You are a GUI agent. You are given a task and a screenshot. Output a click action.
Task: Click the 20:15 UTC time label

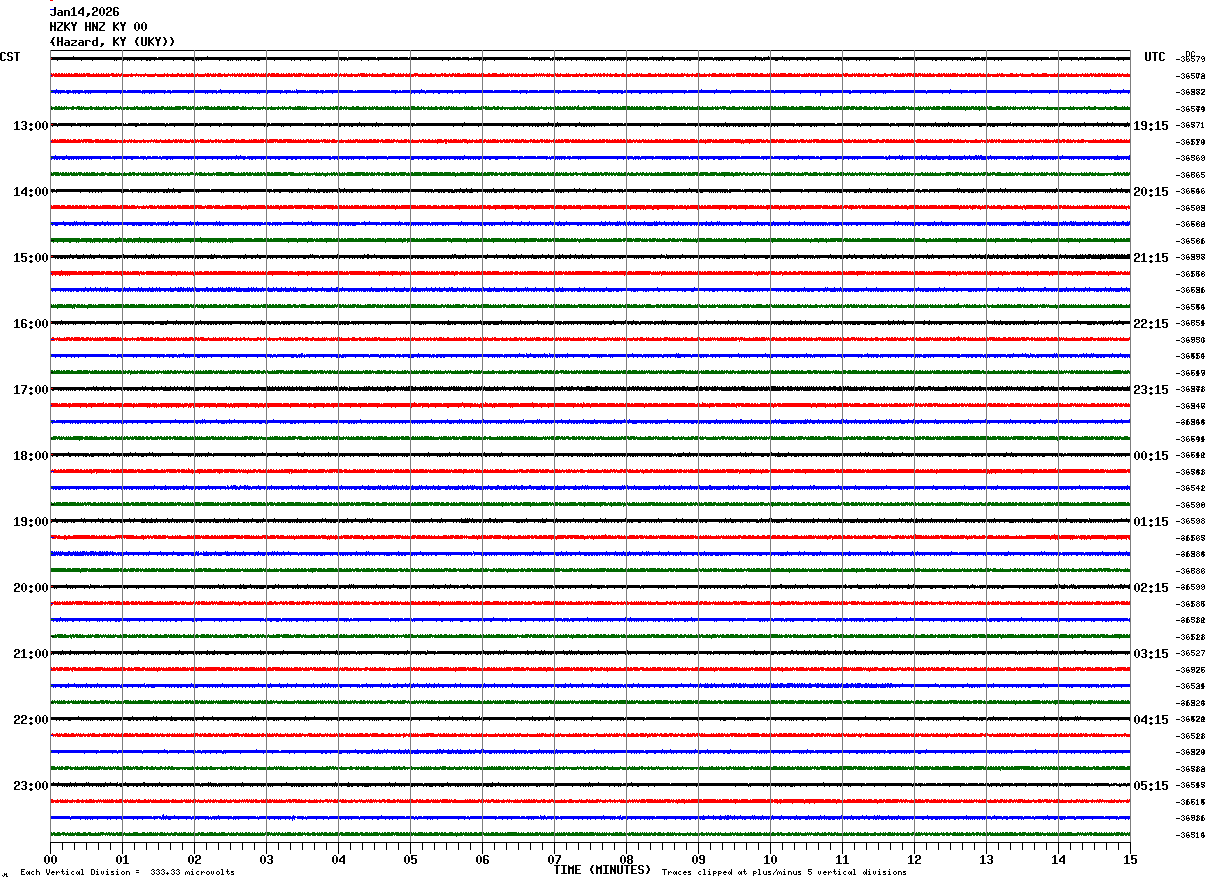(1151, 192)
